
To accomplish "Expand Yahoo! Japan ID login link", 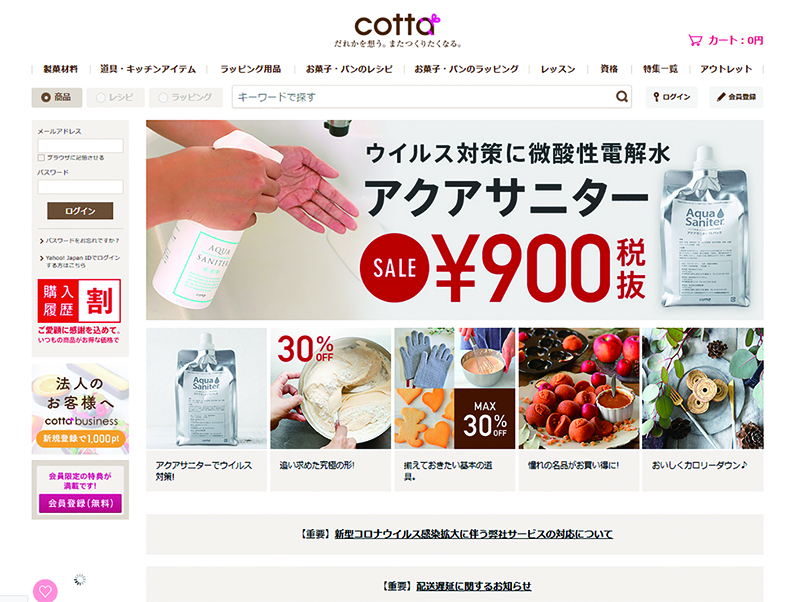I will [x=80, y=261].
